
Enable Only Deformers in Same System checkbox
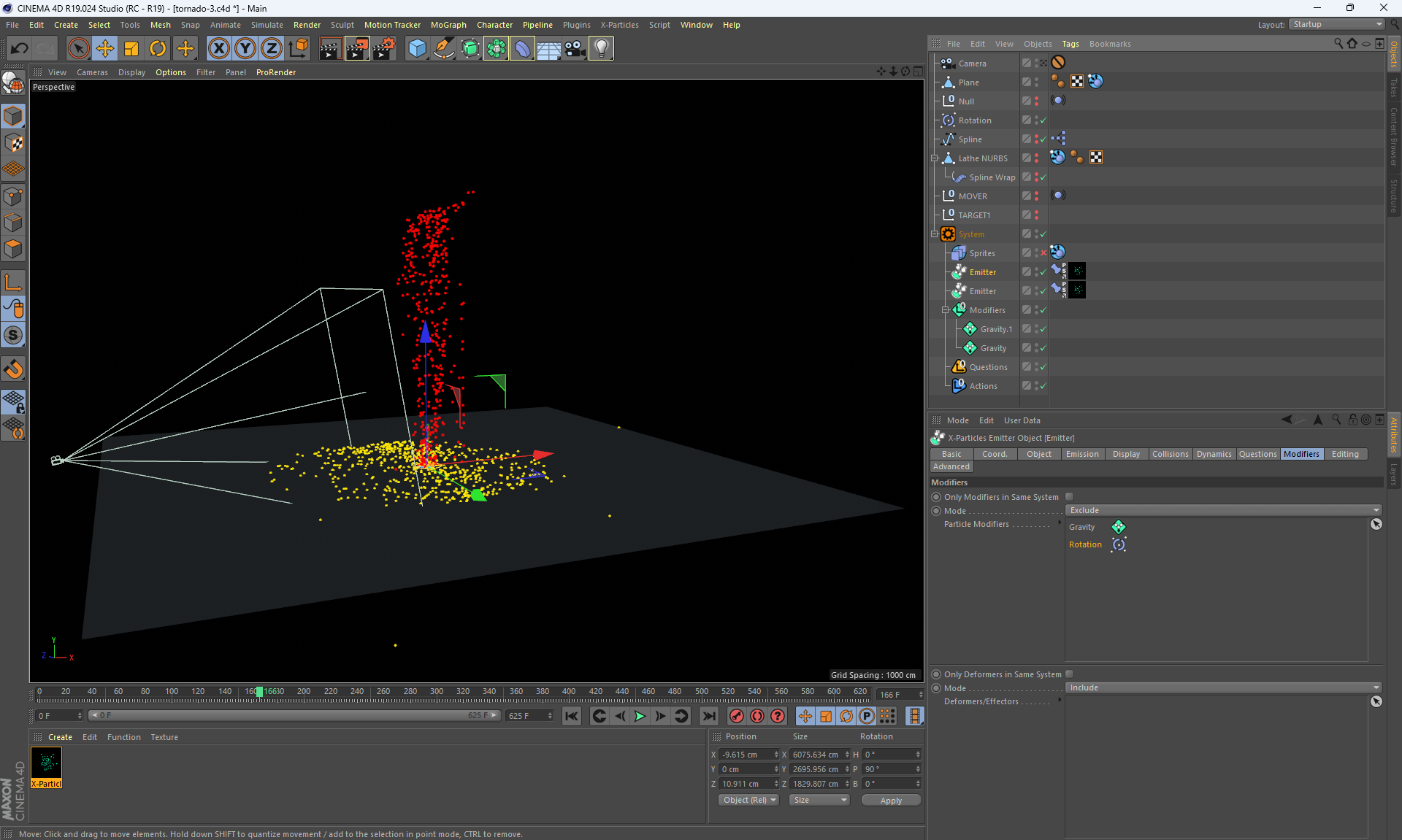coord(1070,674)
